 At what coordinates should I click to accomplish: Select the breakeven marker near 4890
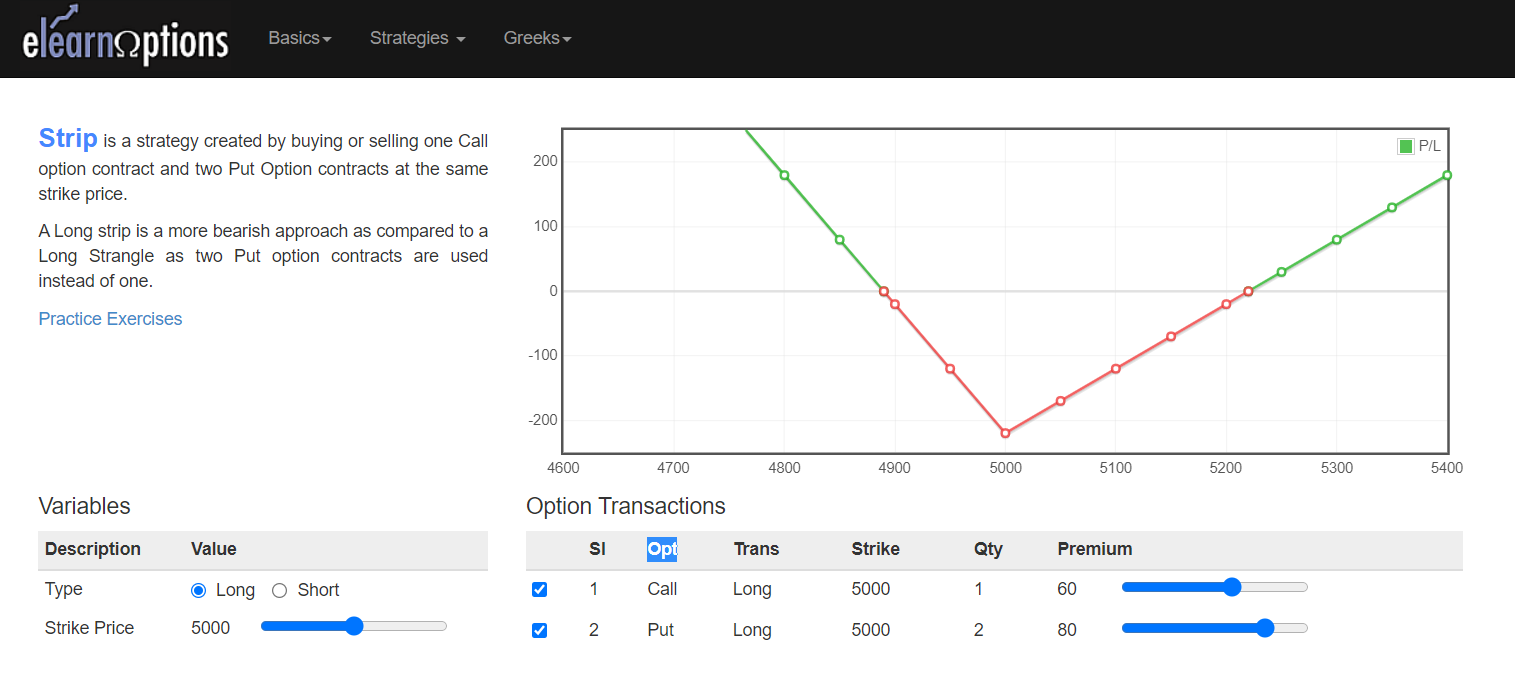883,291
